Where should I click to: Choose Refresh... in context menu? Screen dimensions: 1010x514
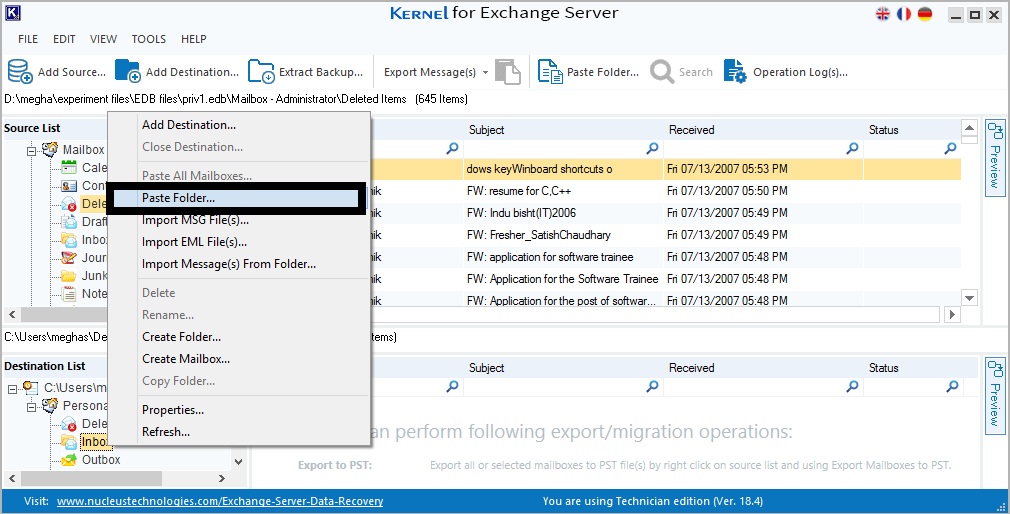click(x=238, y=432)
